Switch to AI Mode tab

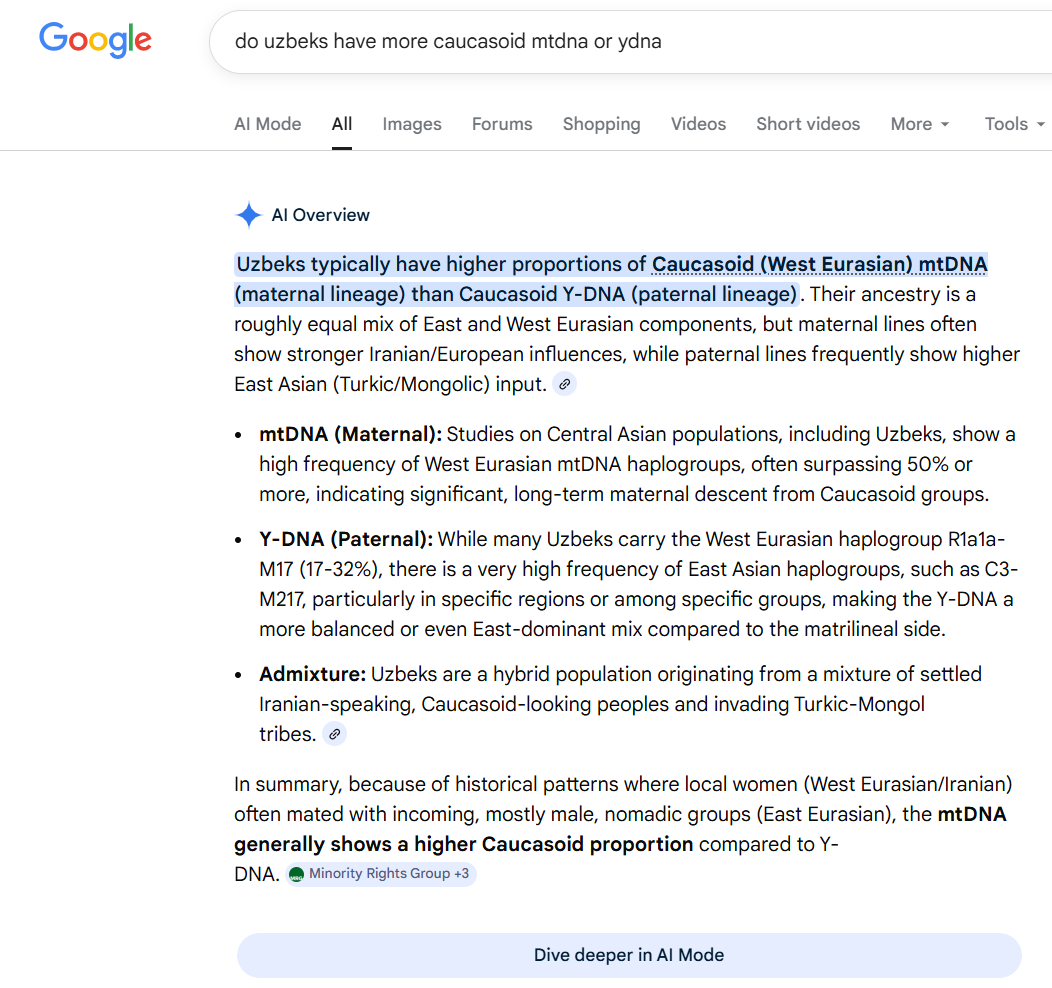[268, 124]
